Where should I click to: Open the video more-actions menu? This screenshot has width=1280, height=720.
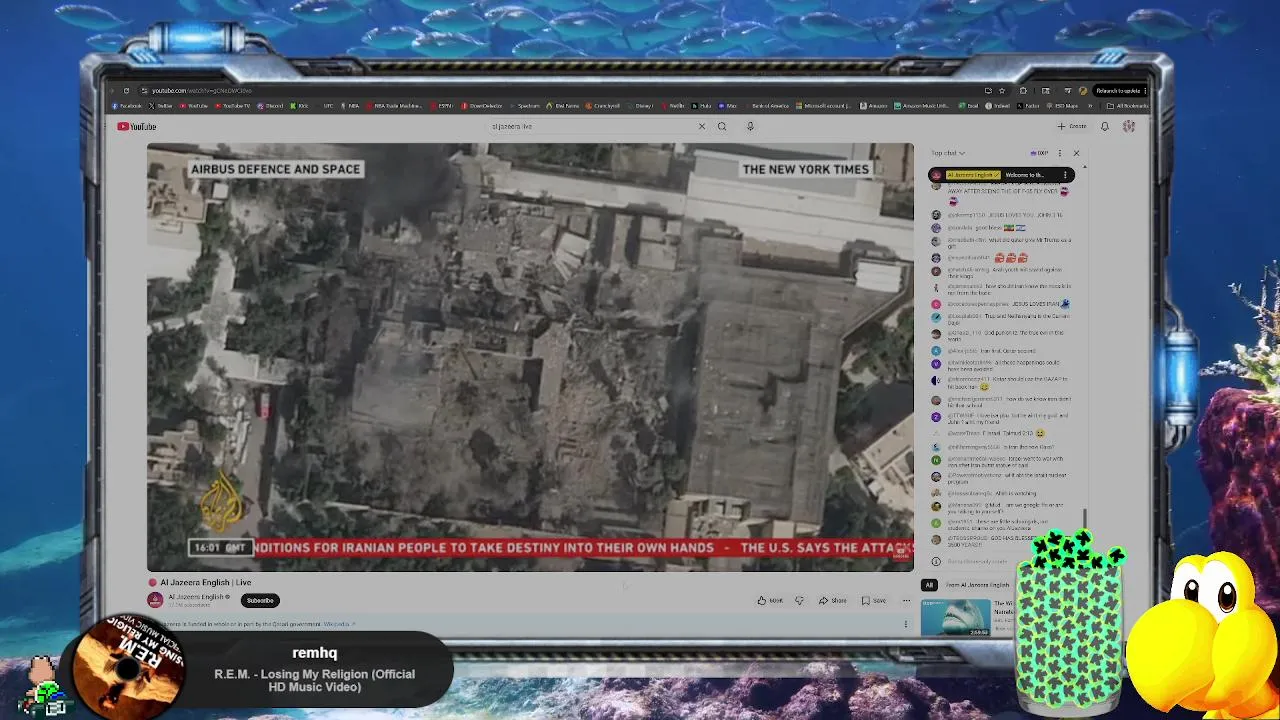click(906, 600)
